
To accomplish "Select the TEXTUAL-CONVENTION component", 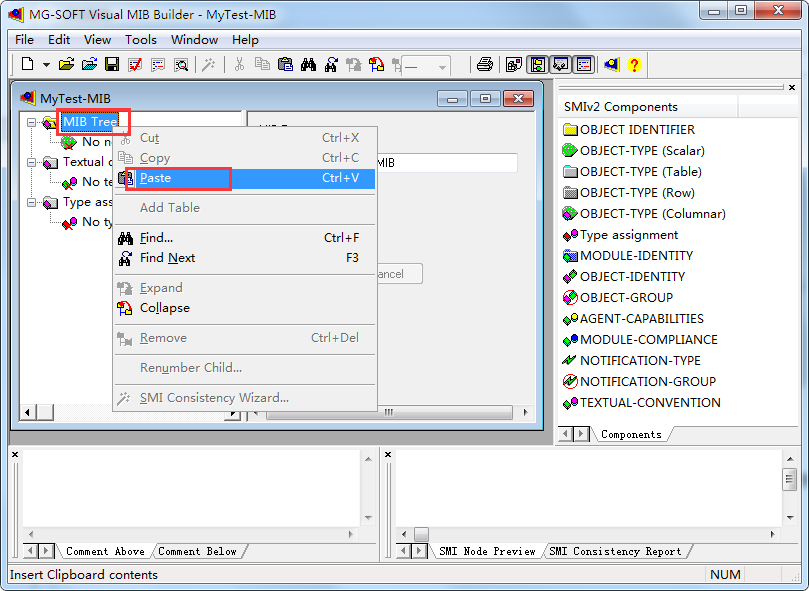I will coord(650,402).
